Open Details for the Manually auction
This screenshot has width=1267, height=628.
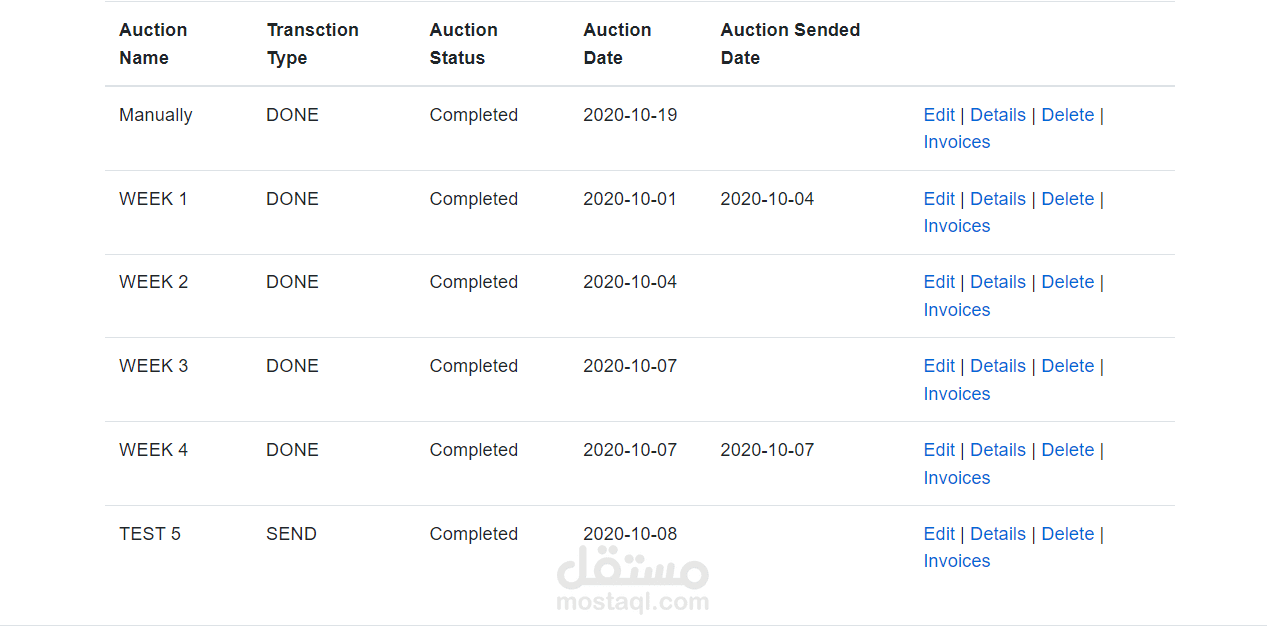point(997,115)
